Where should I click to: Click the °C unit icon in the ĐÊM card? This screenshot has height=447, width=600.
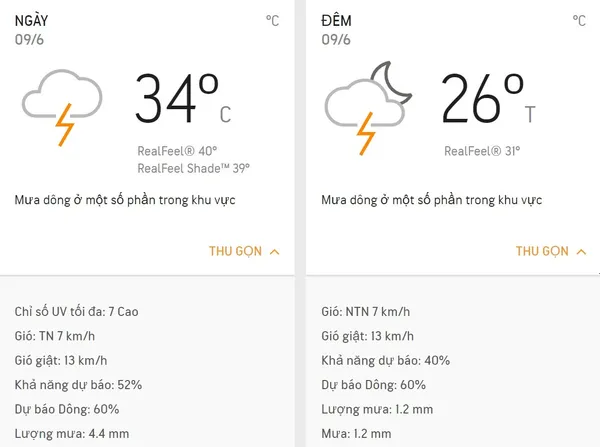pos(579,21)
